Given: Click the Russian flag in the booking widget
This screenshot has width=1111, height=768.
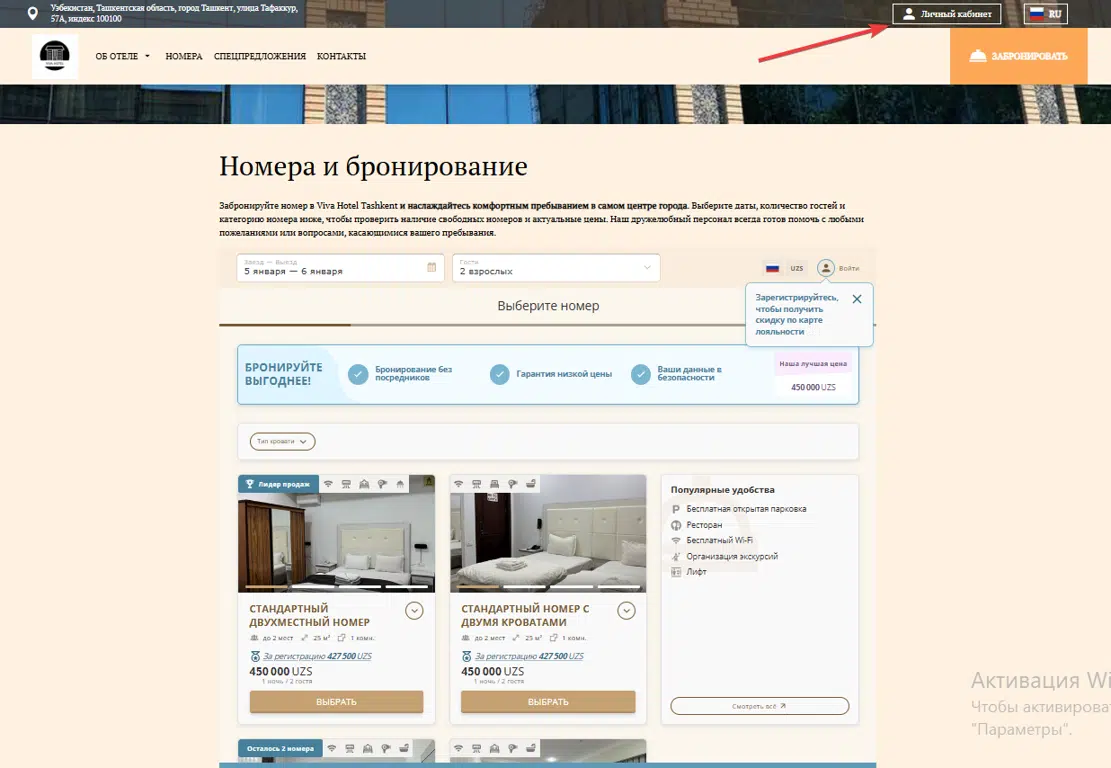Looking at the screenshot, I should tap(772, 268).
